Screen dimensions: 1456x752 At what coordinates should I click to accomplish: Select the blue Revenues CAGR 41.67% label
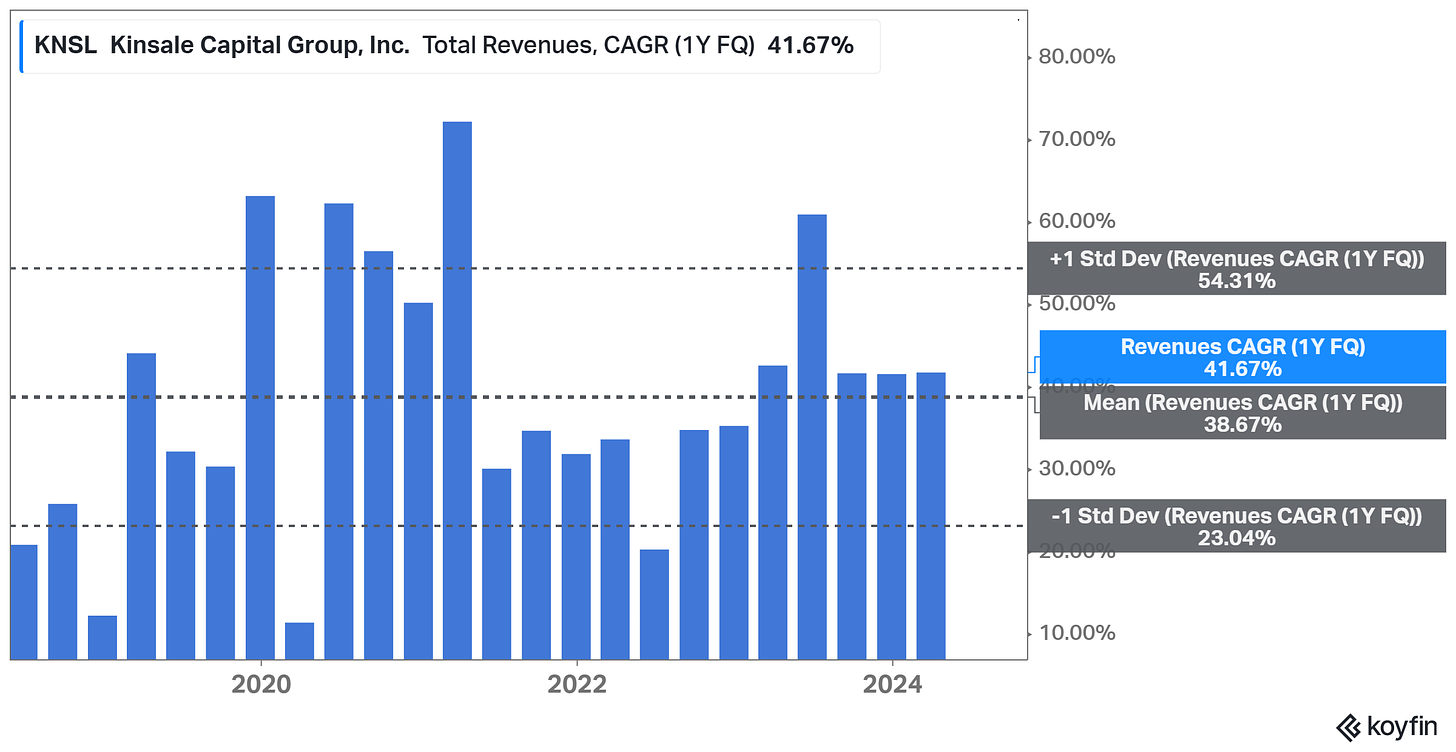tap(1243, 357)
